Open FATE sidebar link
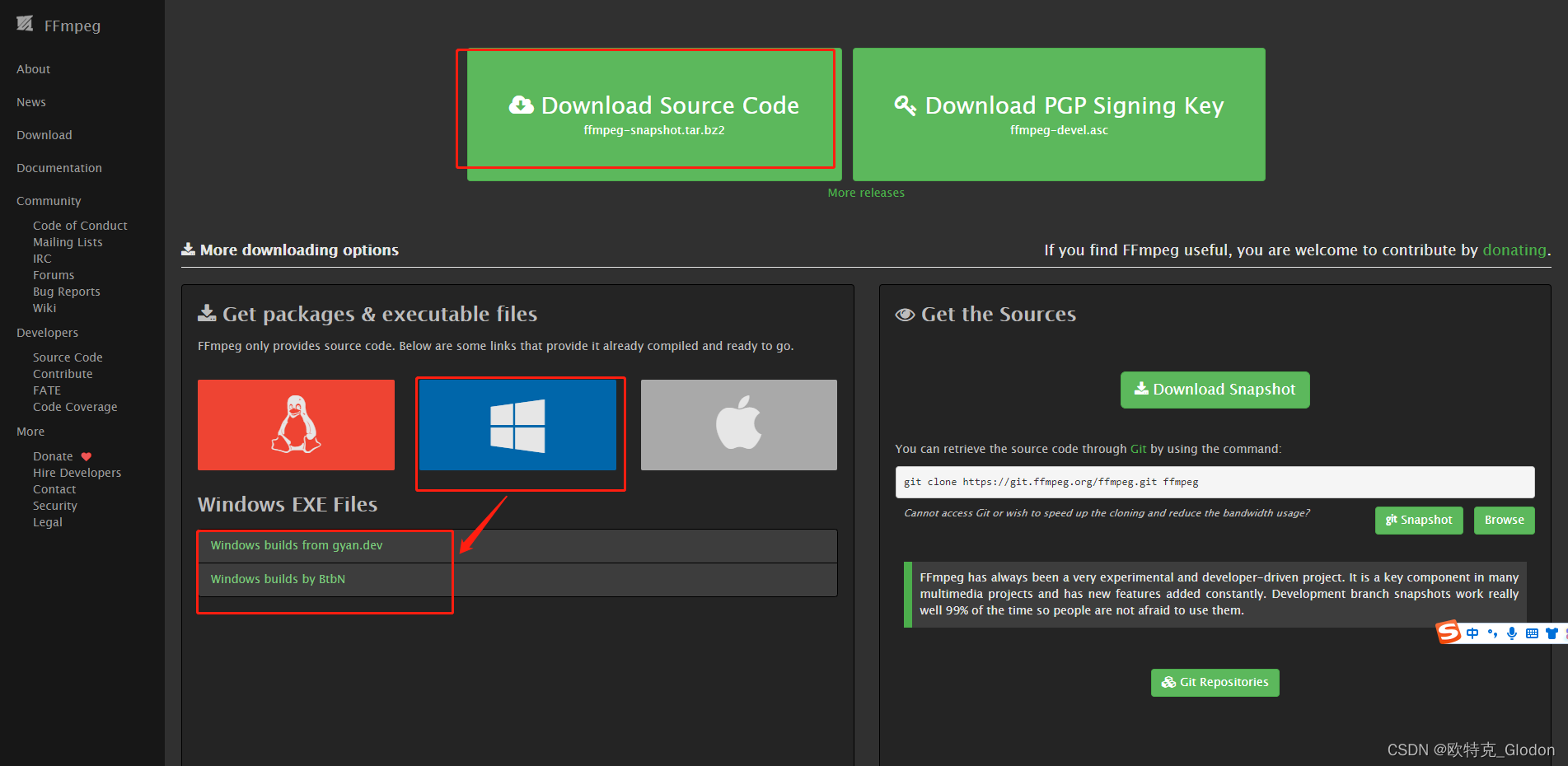The image size is (1568, 766). [x=47, y=390]
